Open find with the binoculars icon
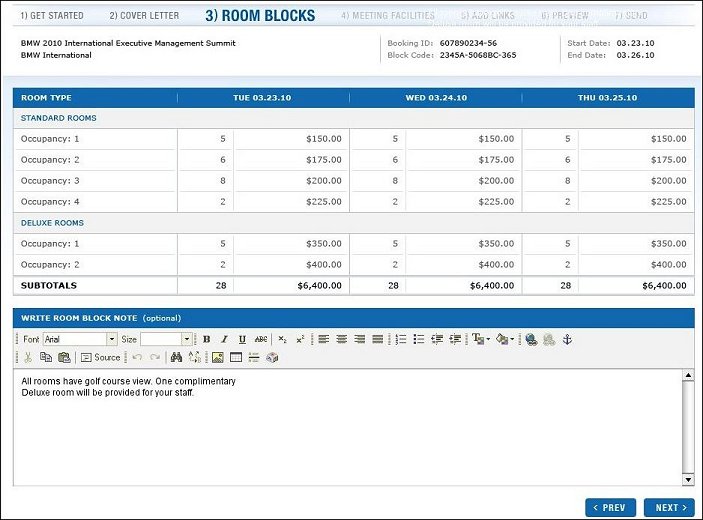This screenshot has width=703, height=520. pyautogui.click(x=176, y=357)
